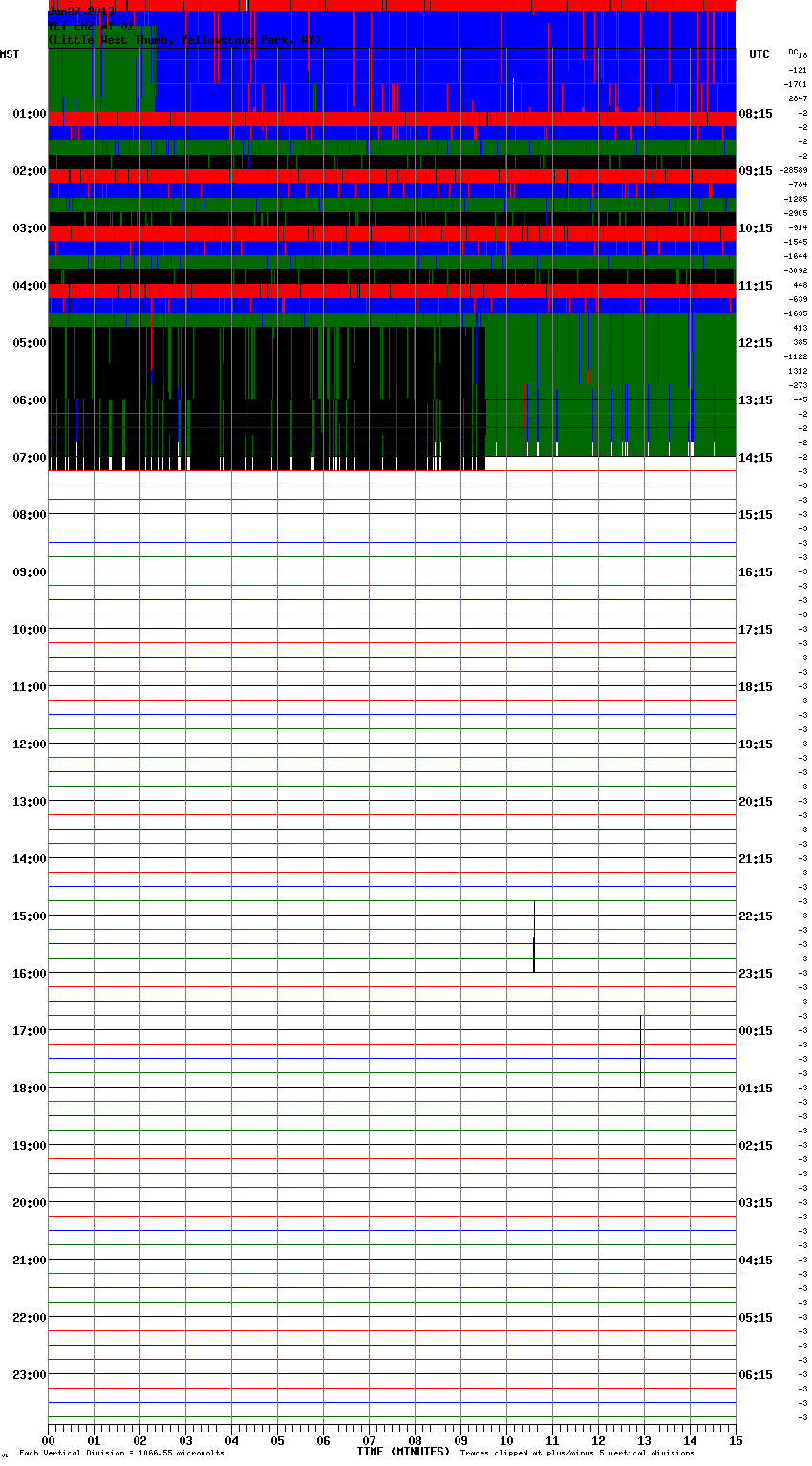Click the '03:15' UTC time label
This screenshot has width=812, height=1466.
[756, 1203]
